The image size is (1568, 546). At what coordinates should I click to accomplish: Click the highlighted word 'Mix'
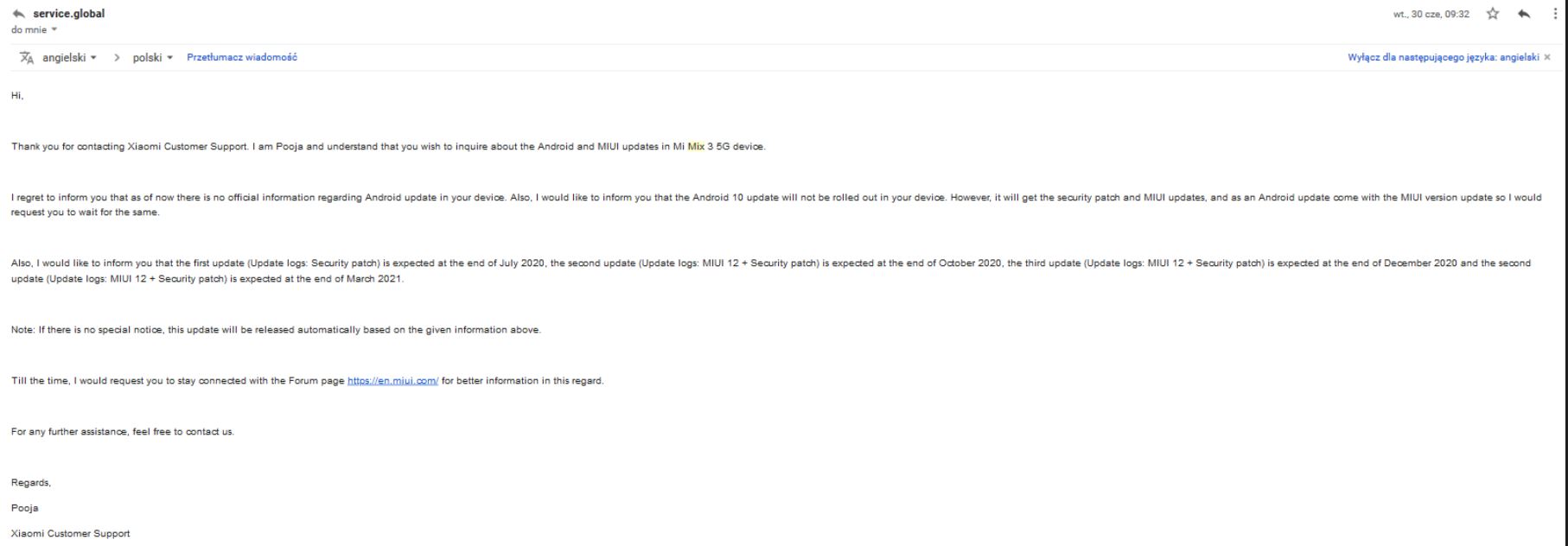pos(696,147)
